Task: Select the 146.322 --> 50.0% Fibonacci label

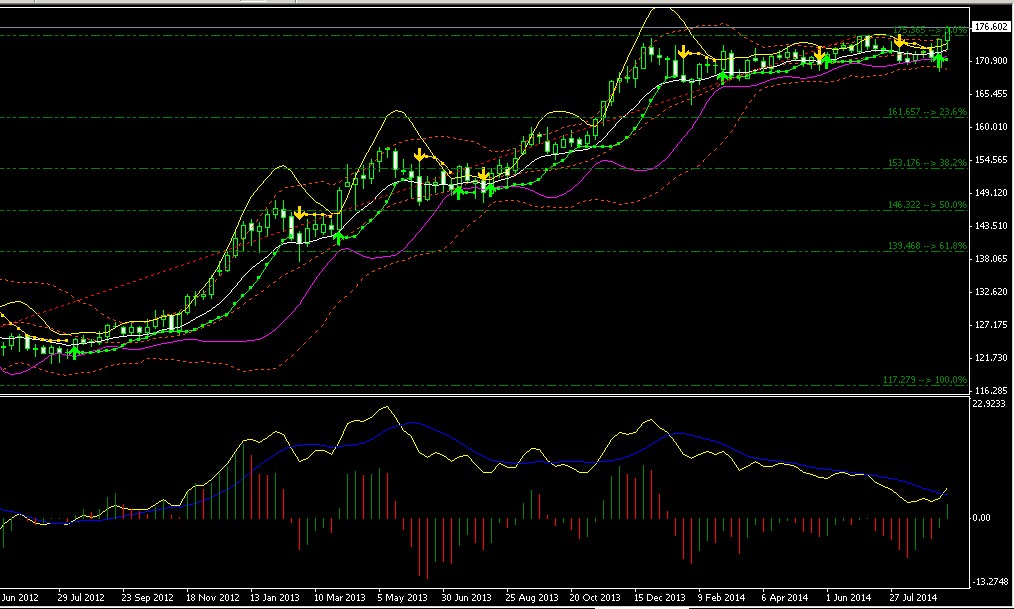Action: point(927,205)
